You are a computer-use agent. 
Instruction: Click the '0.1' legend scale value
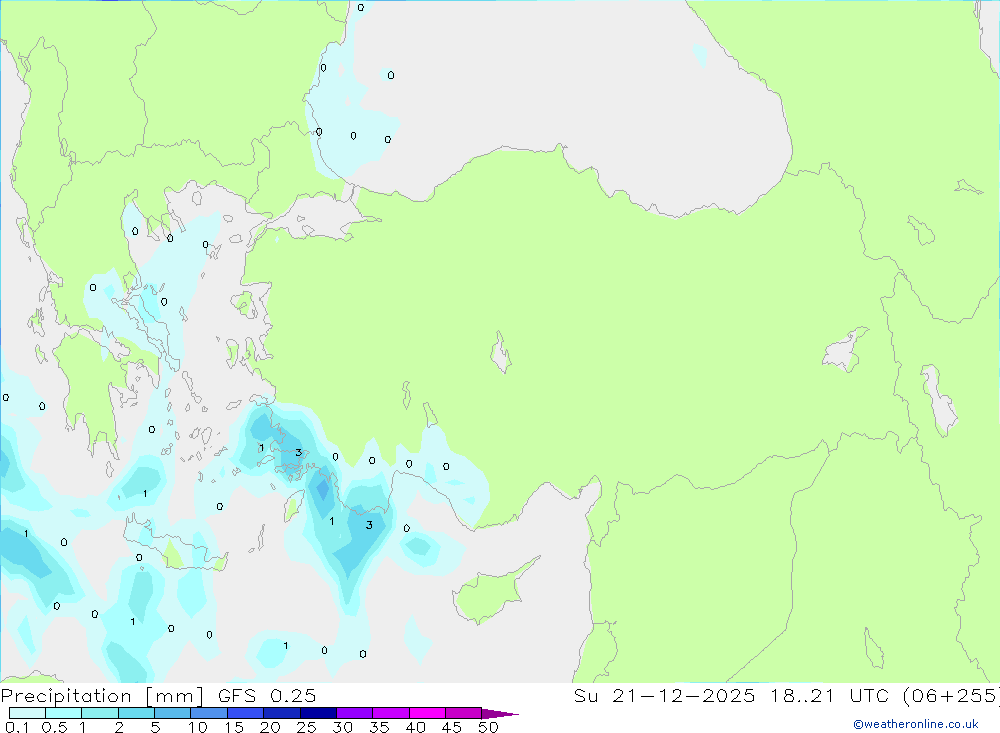(17, 727)
